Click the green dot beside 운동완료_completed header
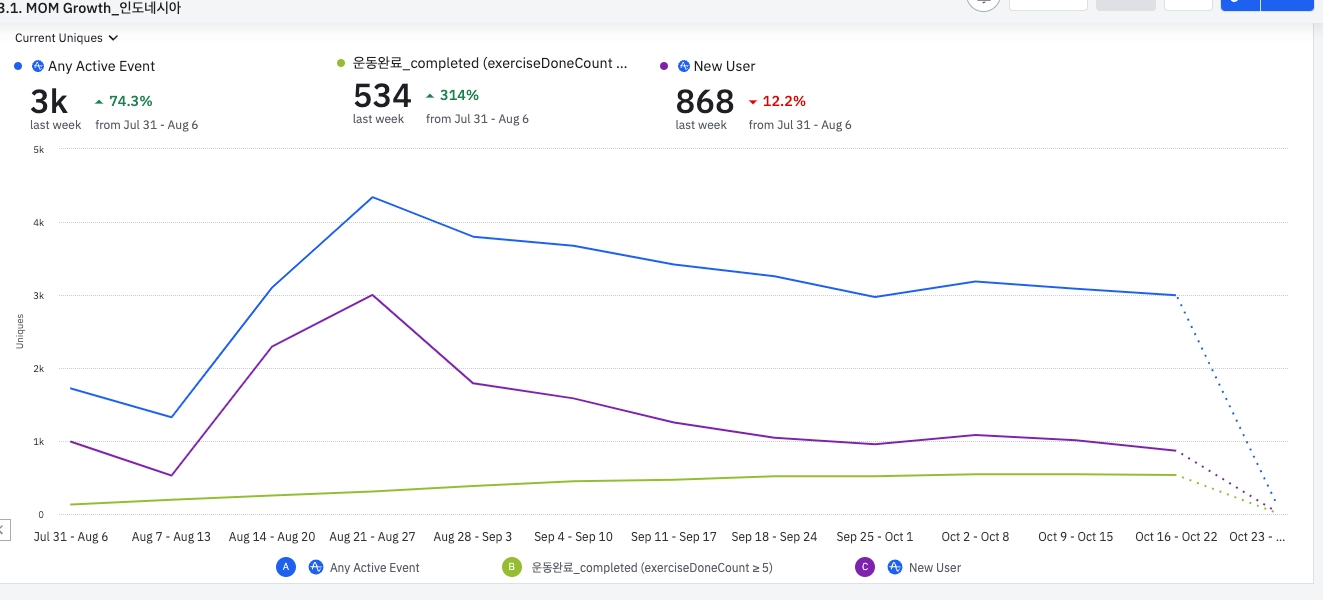 click(341, 63)
